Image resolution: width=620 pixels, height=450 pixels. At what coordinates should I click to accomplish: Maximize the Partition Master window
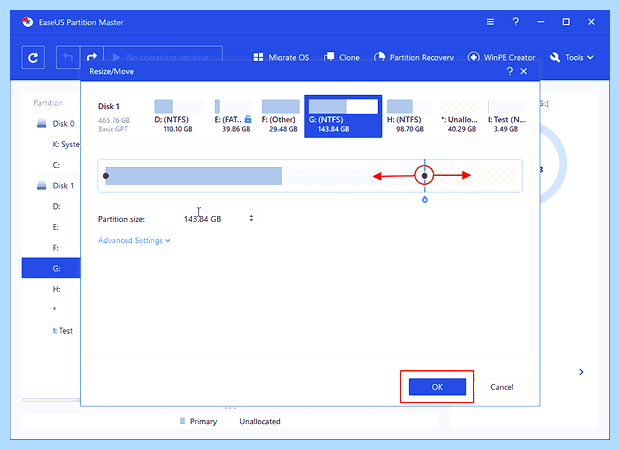point(566,22)
